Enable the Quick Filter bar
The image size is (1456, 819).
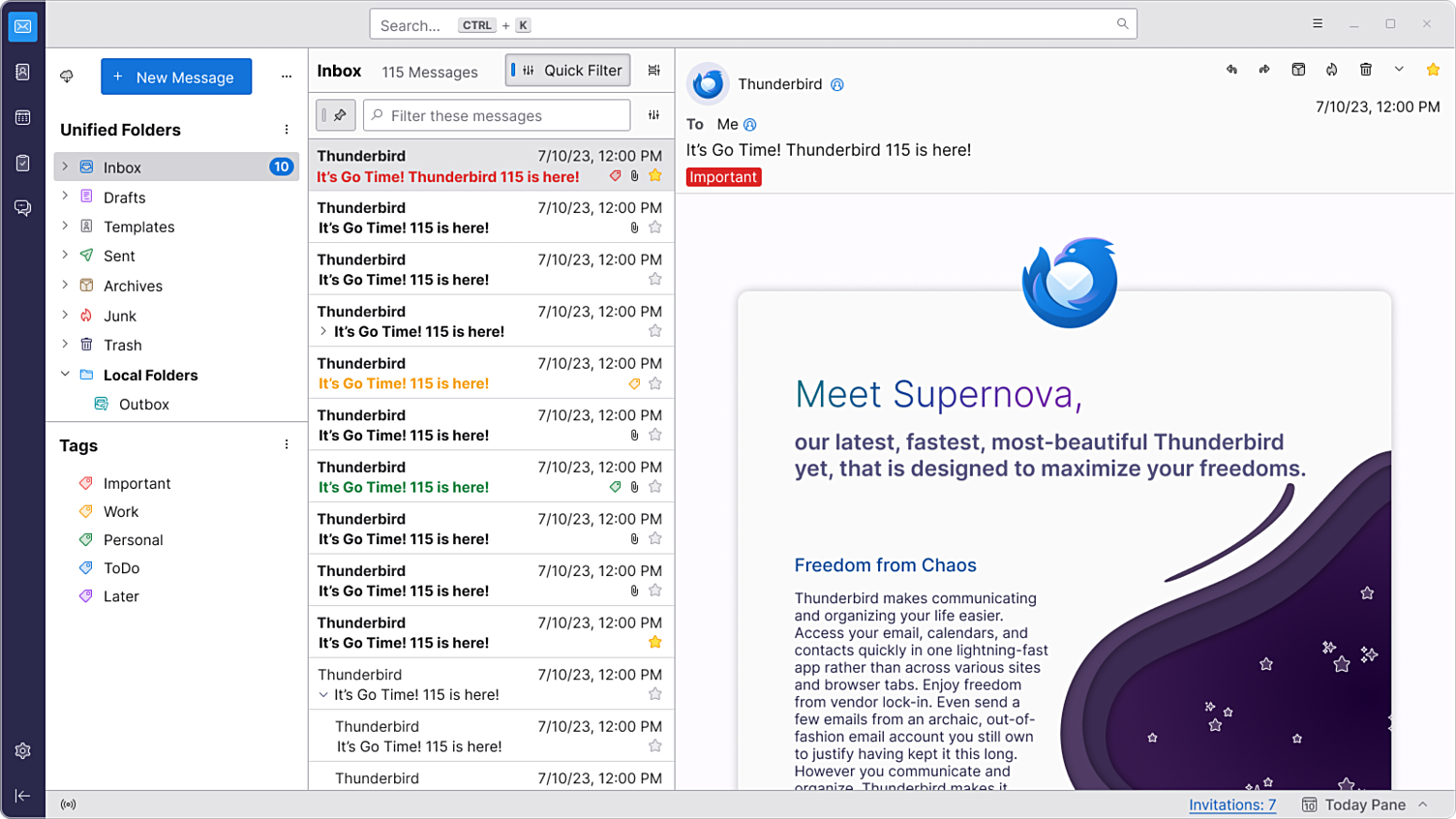pyautogui.click(x=567, y=70)
